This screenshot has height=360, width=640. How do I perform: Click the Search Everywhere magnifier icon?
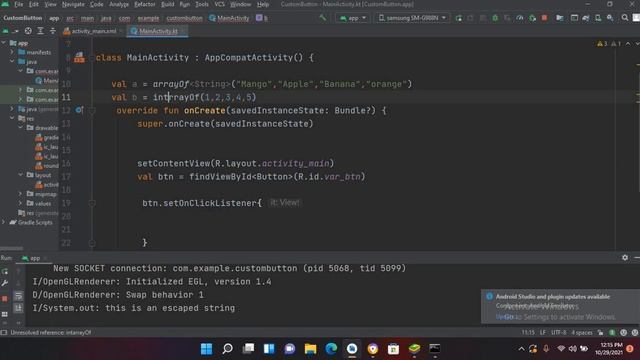[x=624, y=18]
